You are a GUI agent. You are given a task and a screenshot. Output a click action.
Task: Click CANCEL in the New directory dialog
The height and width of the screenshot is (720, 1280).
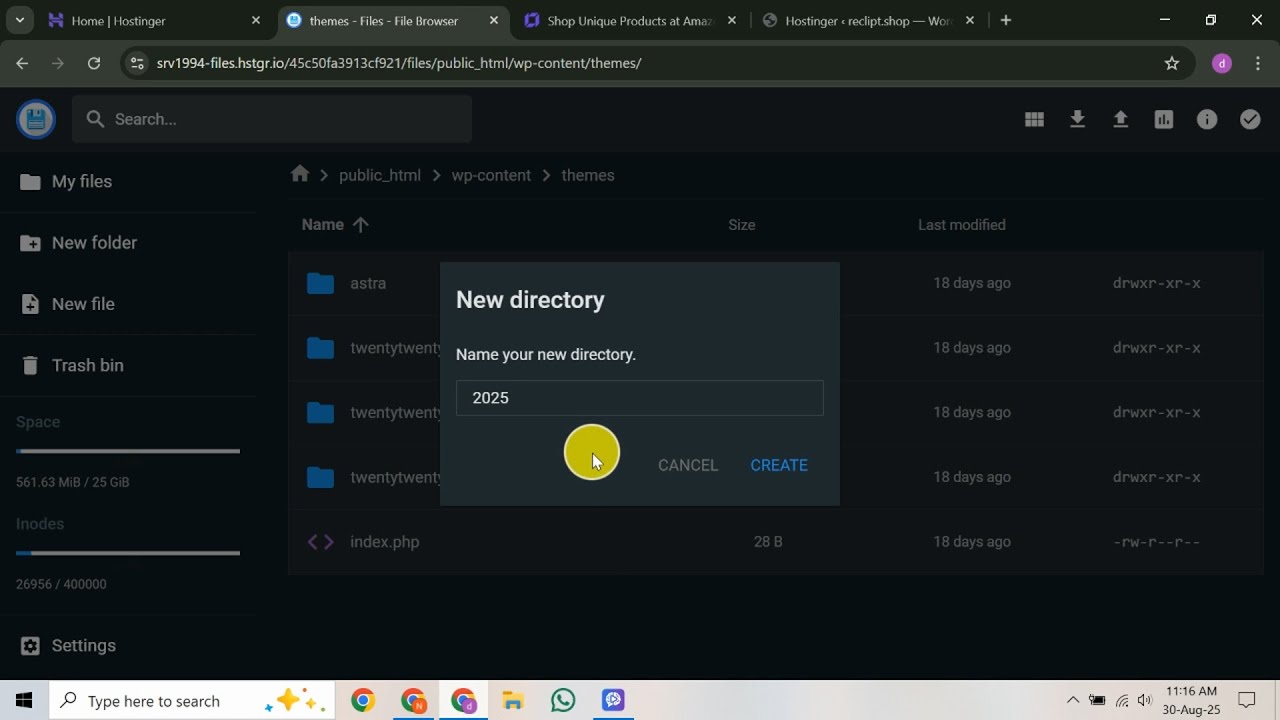(x=688, y=465)
